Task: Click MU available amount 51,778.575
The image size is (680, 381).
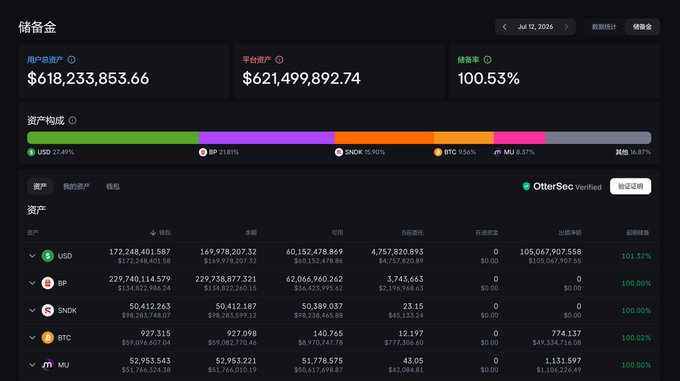Action: [322, 361]
